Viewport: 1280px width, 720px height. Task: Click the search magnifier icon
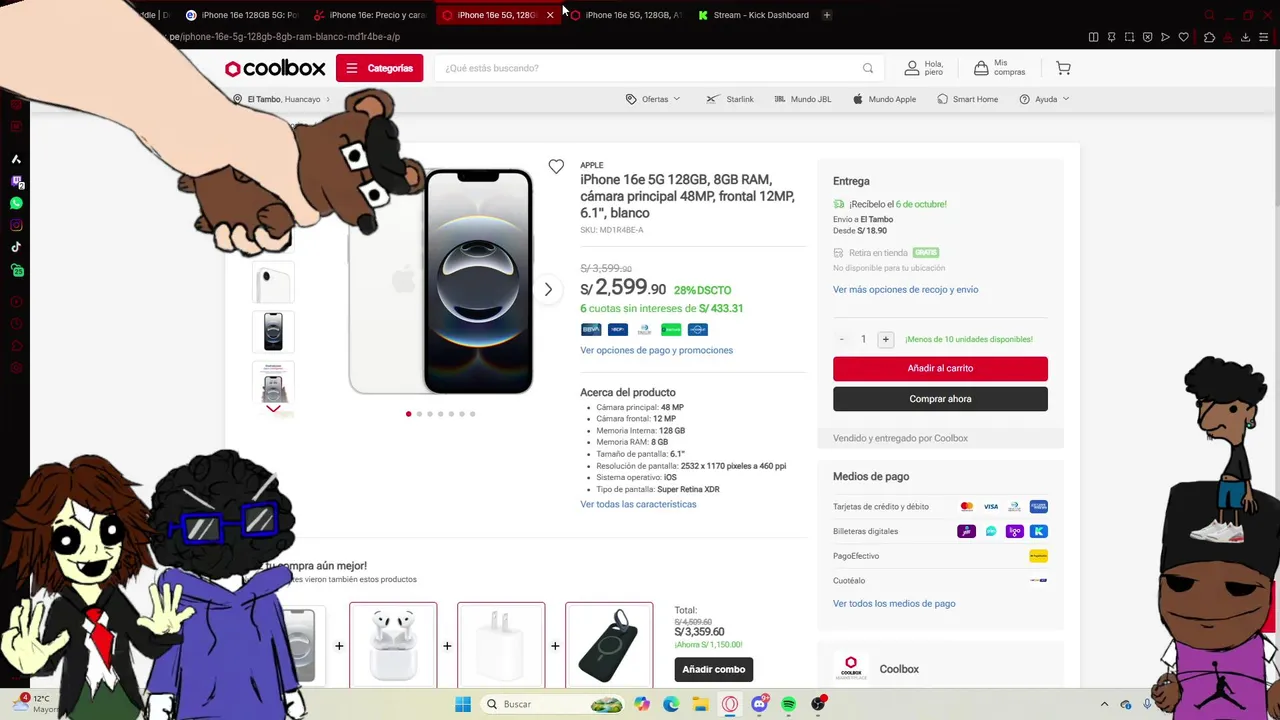coord(868,68)
